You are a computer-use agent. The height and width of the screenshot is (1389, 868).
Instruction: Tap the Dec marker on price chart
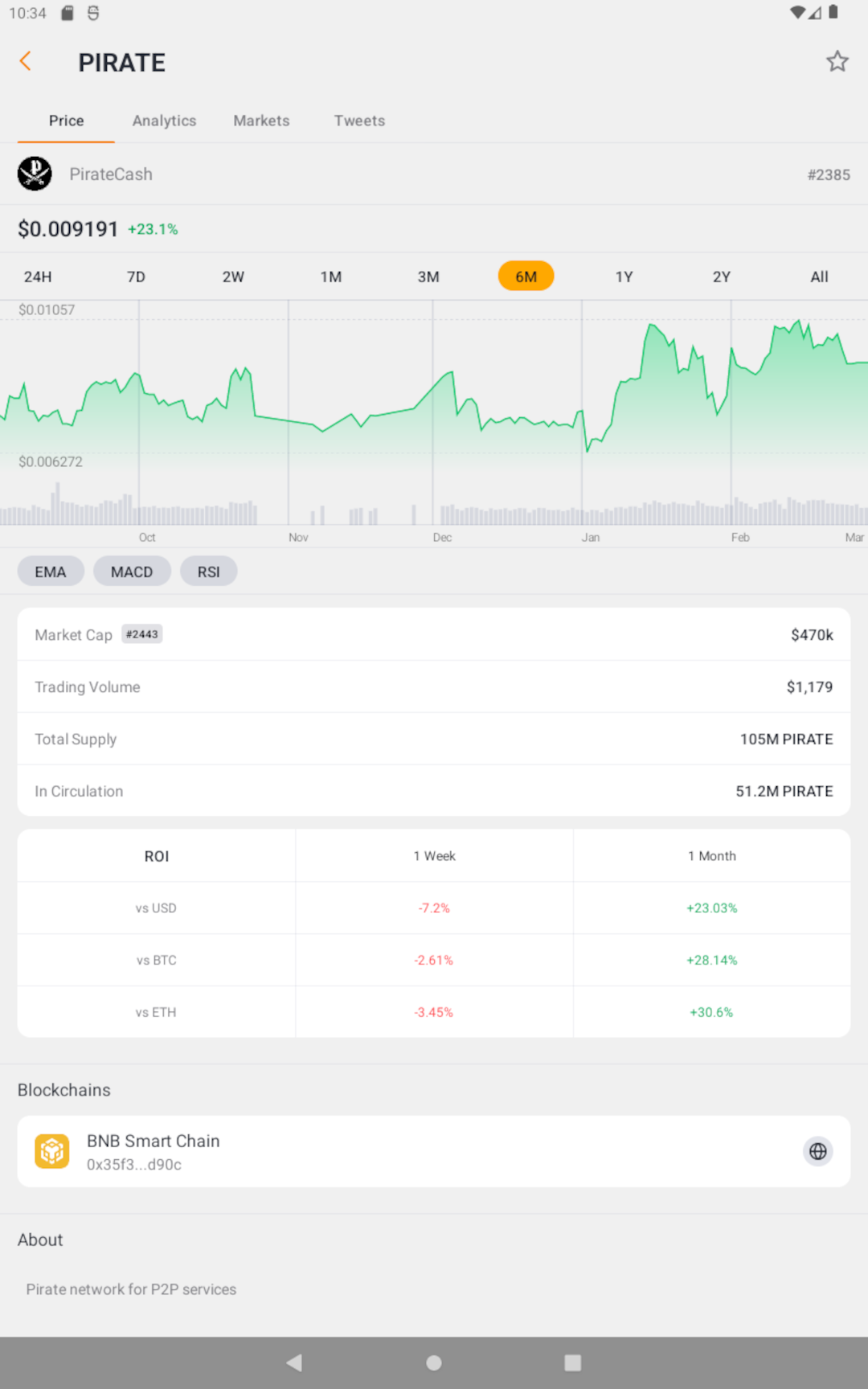(x=442, y=537)
